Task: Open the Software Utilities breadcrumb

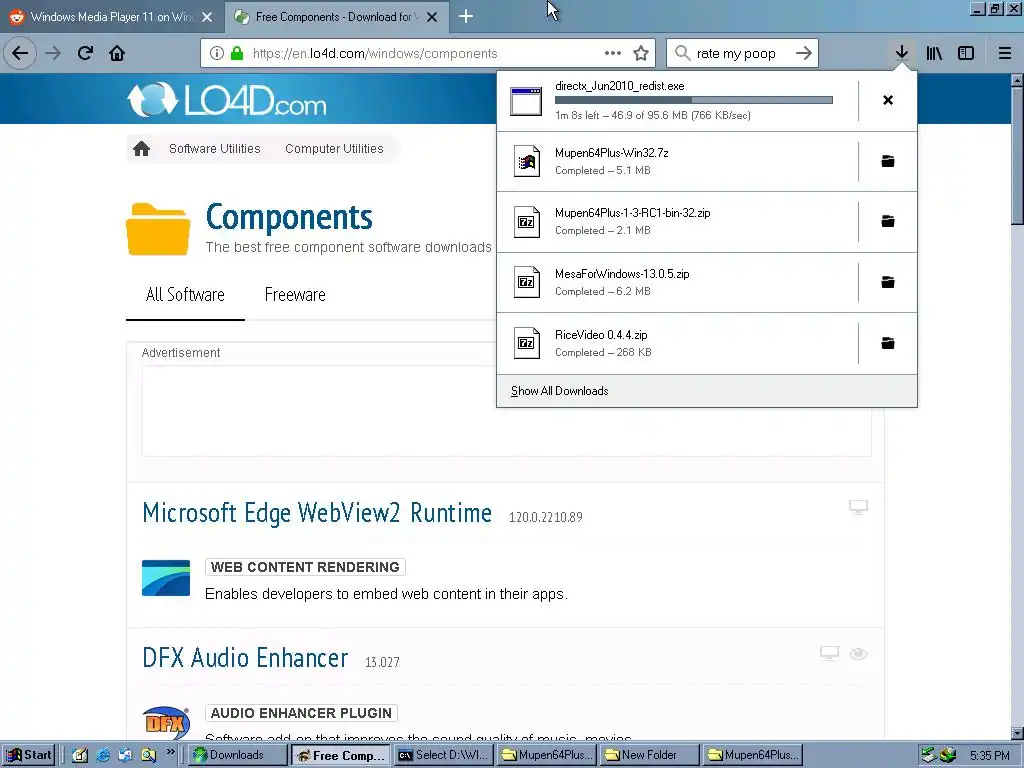Action: [x=214, y=148]
